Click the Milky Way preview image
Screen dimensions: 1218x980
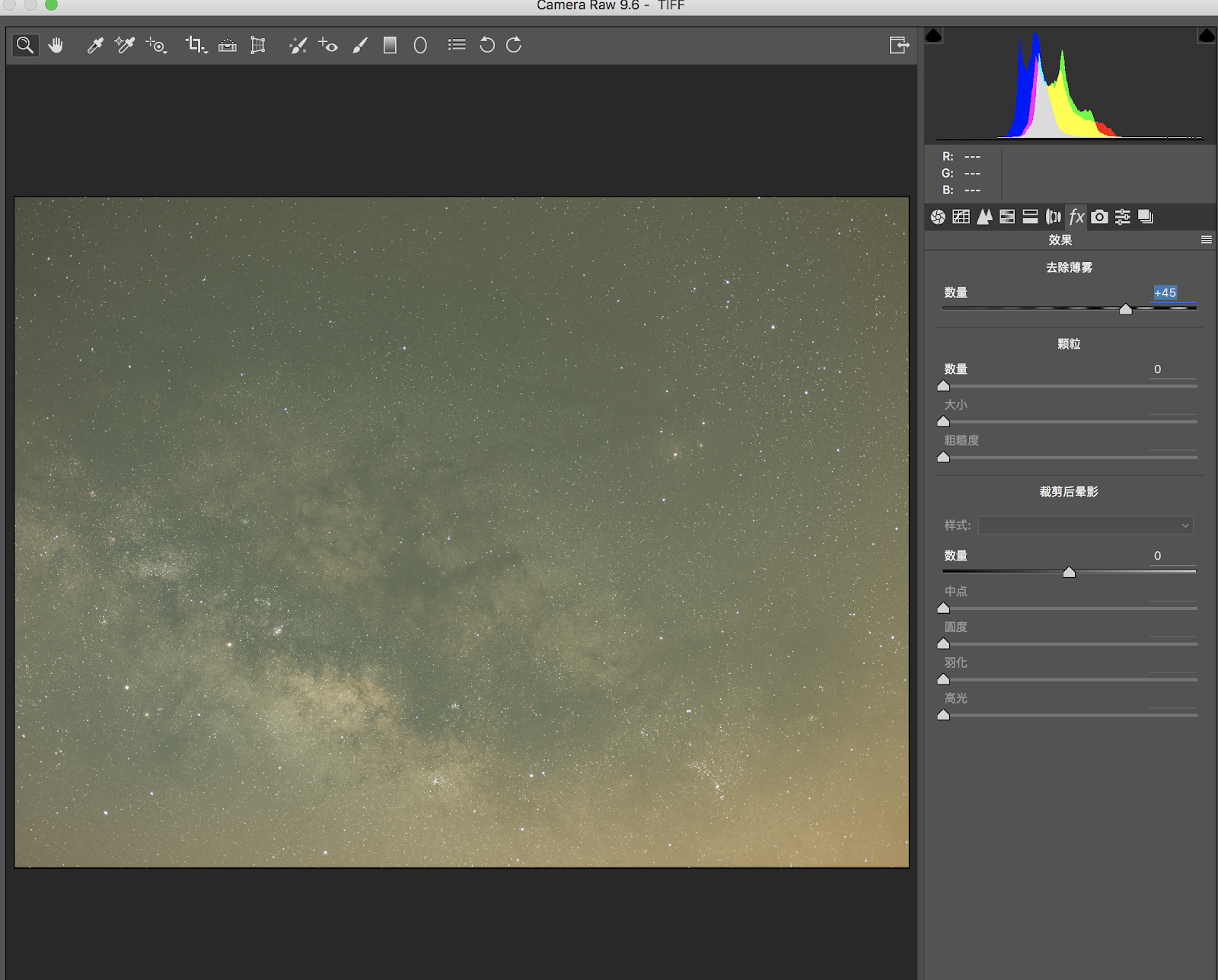(x=462, y=532)
